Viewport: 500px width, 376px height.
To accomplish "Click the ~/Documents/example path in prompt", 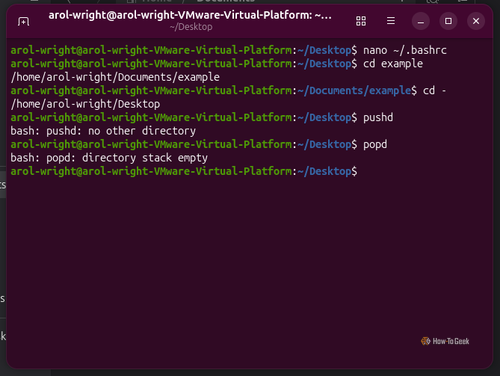I will point(354,91).
